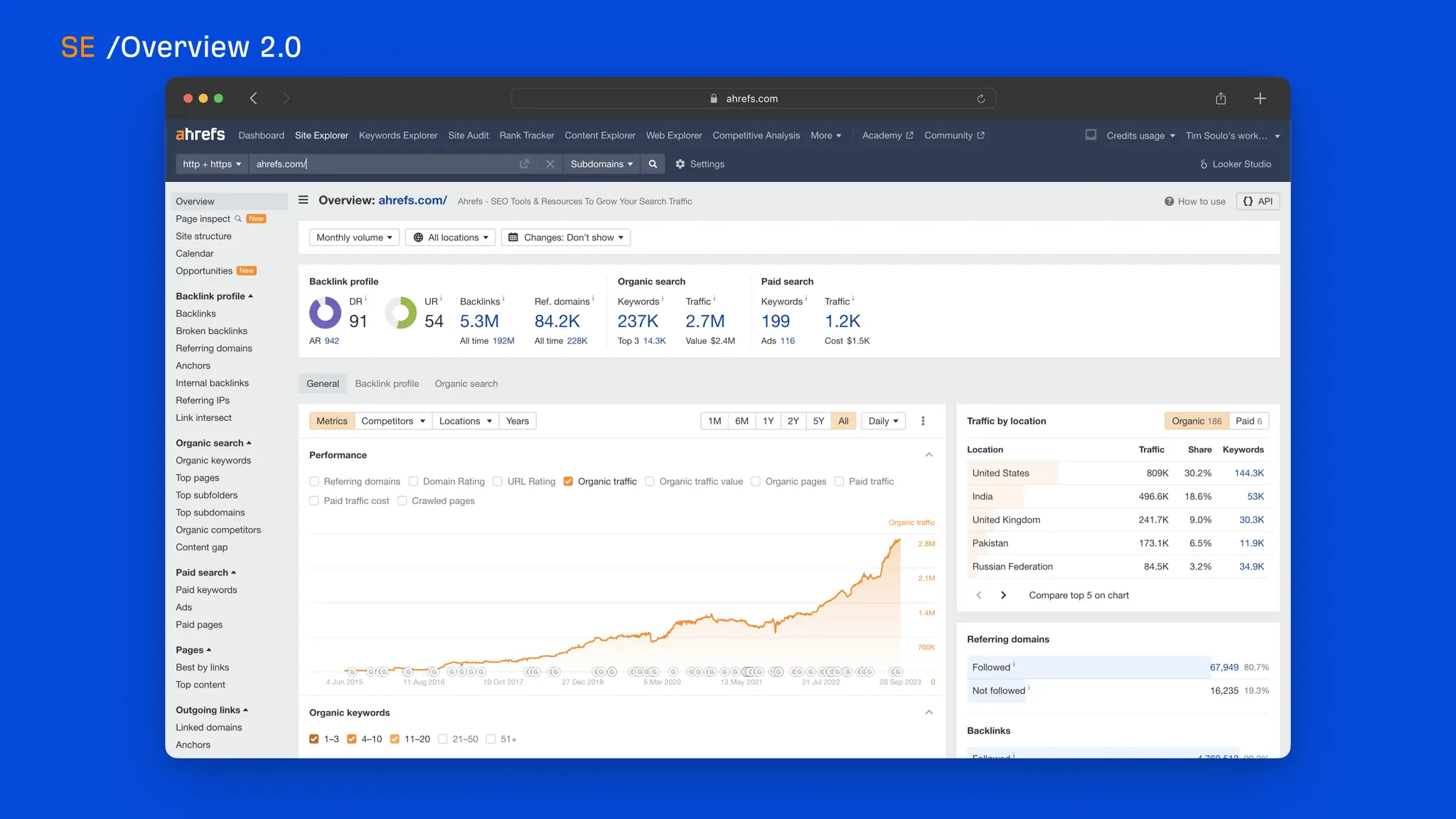Screen dimensions: 1456x819
Task: Uncheck Organic traffic checkbox
Action: pos(568,481)
